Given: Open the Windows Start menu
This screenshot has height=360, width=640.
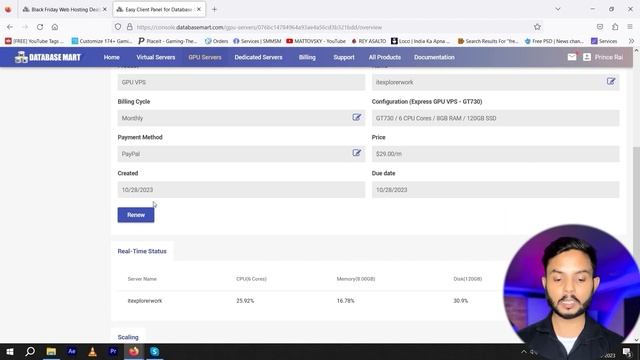Looking at the screenshot, I should [10, 351].
